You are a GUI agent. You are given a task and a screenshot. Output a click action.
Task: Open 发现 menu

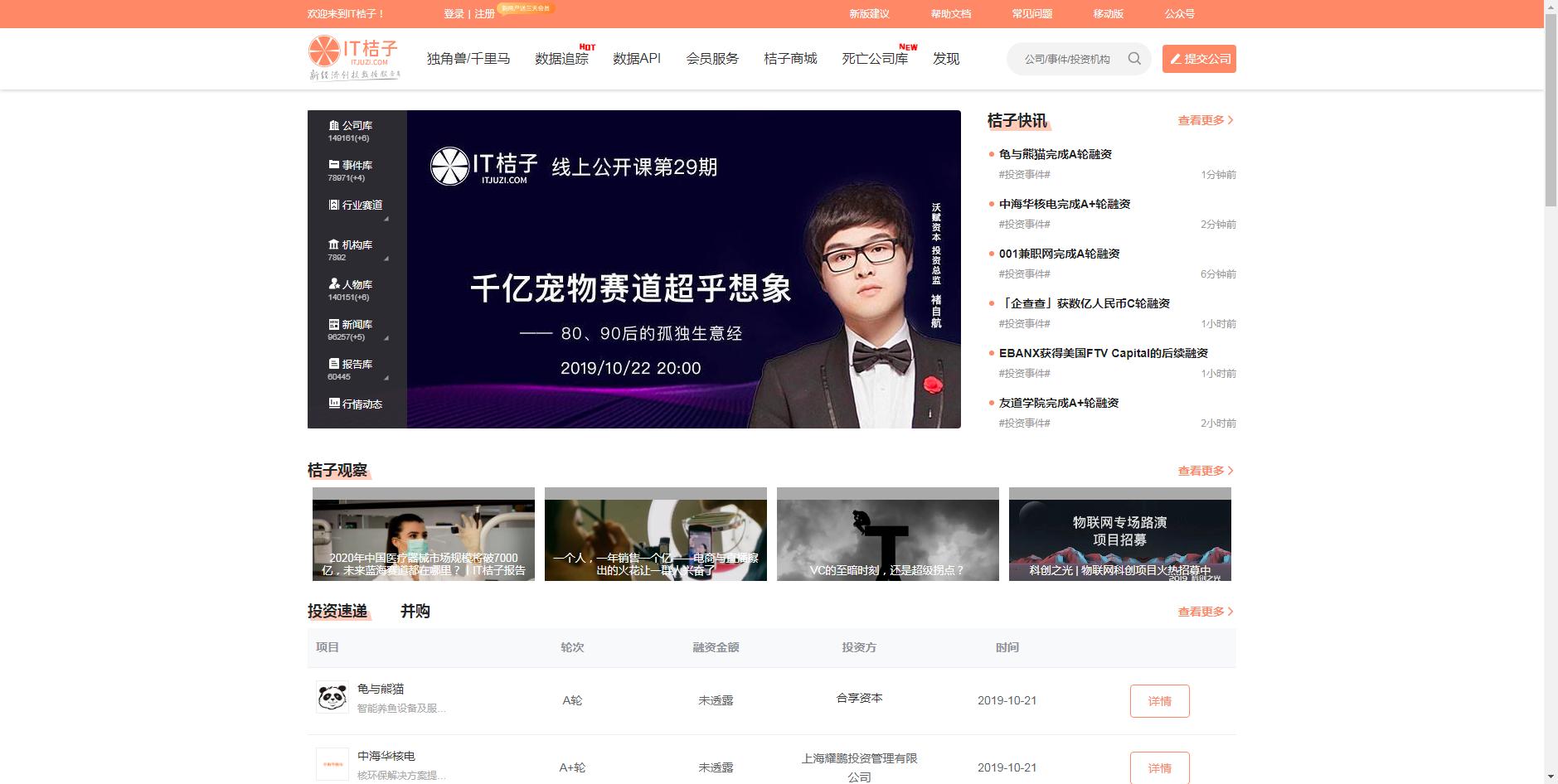tap(946, 59)
